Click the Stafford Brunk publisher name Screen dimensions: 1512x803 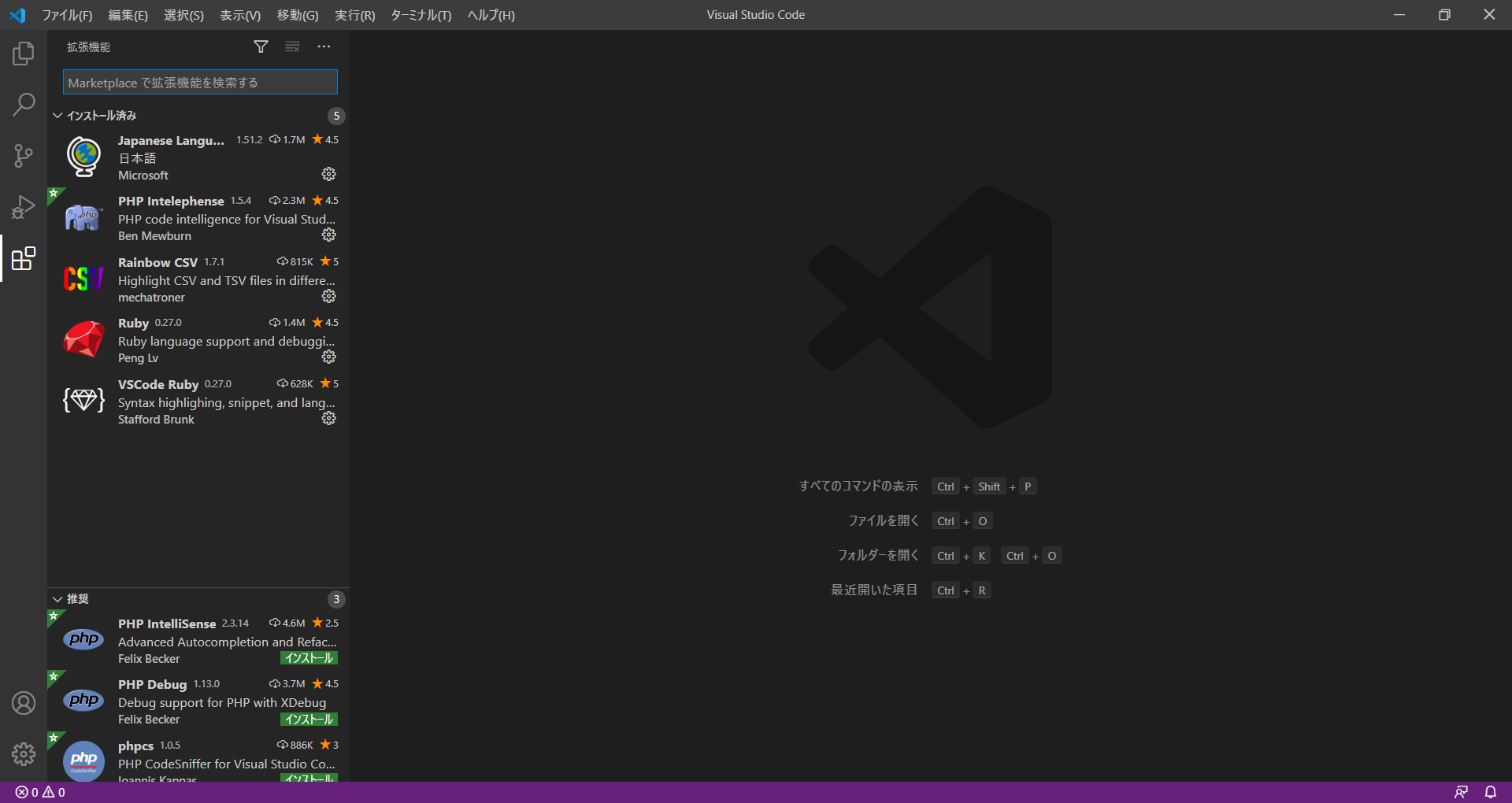click(156, 420)
